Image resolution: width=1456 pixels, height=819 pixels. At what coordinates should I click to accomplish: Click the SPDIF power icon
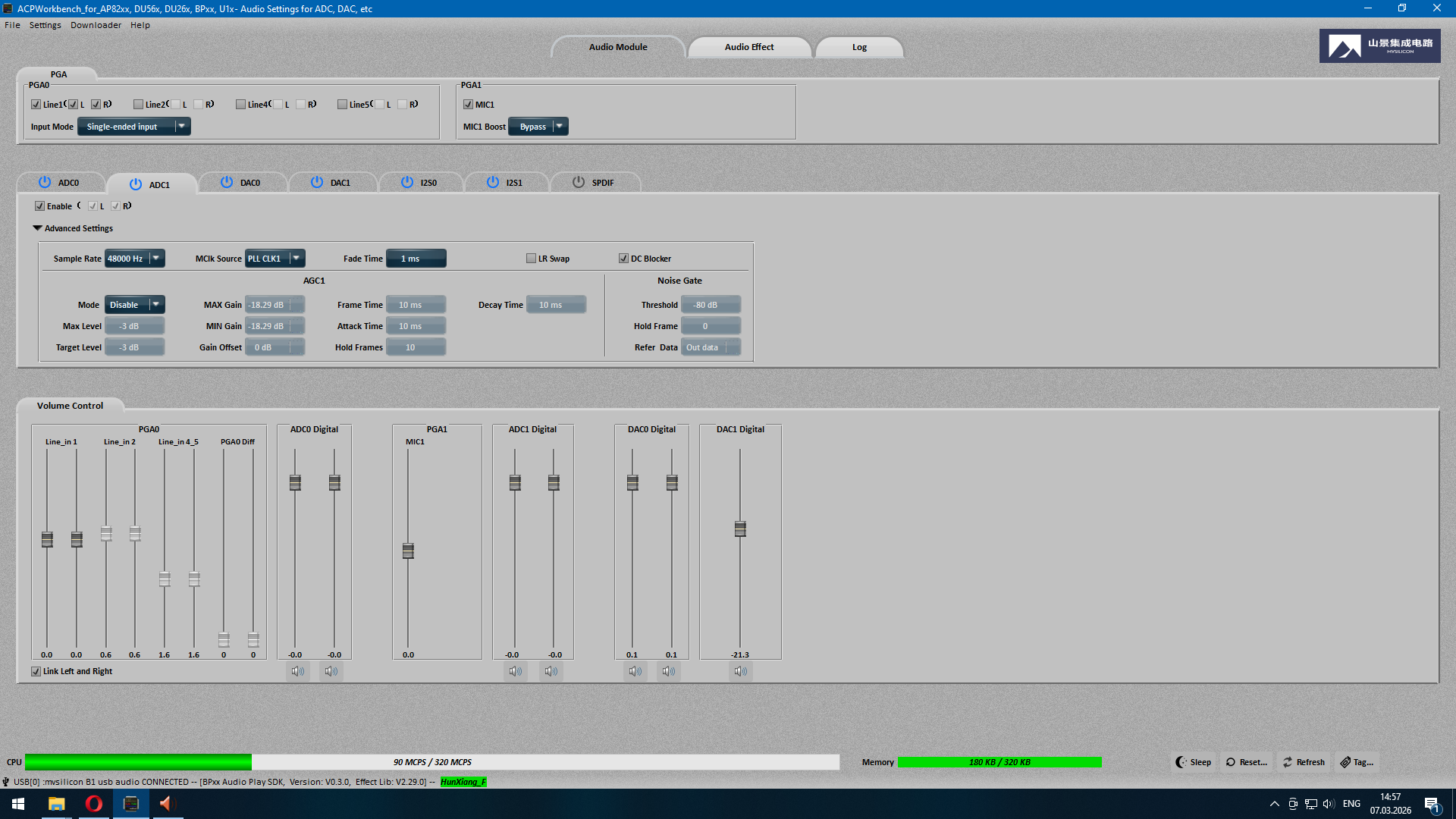coord(579,182)
